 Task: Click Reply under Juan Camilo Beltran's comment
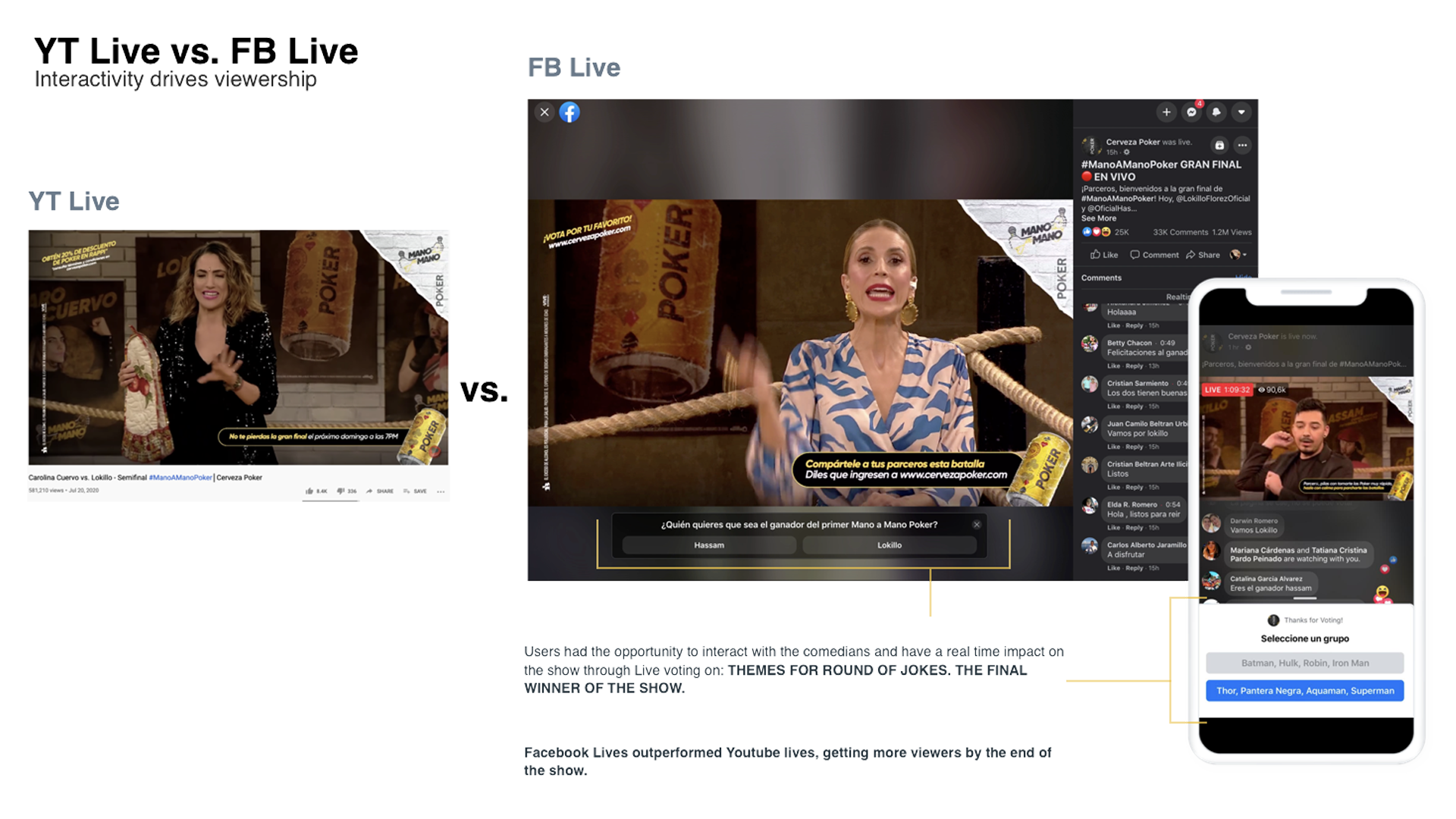(x=1134, y=447)
